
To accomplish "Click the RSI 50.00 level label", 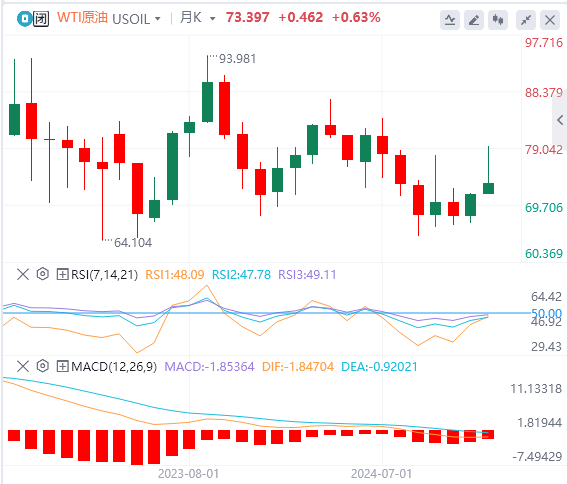I will pyautogui.click(x=546, y=313).
